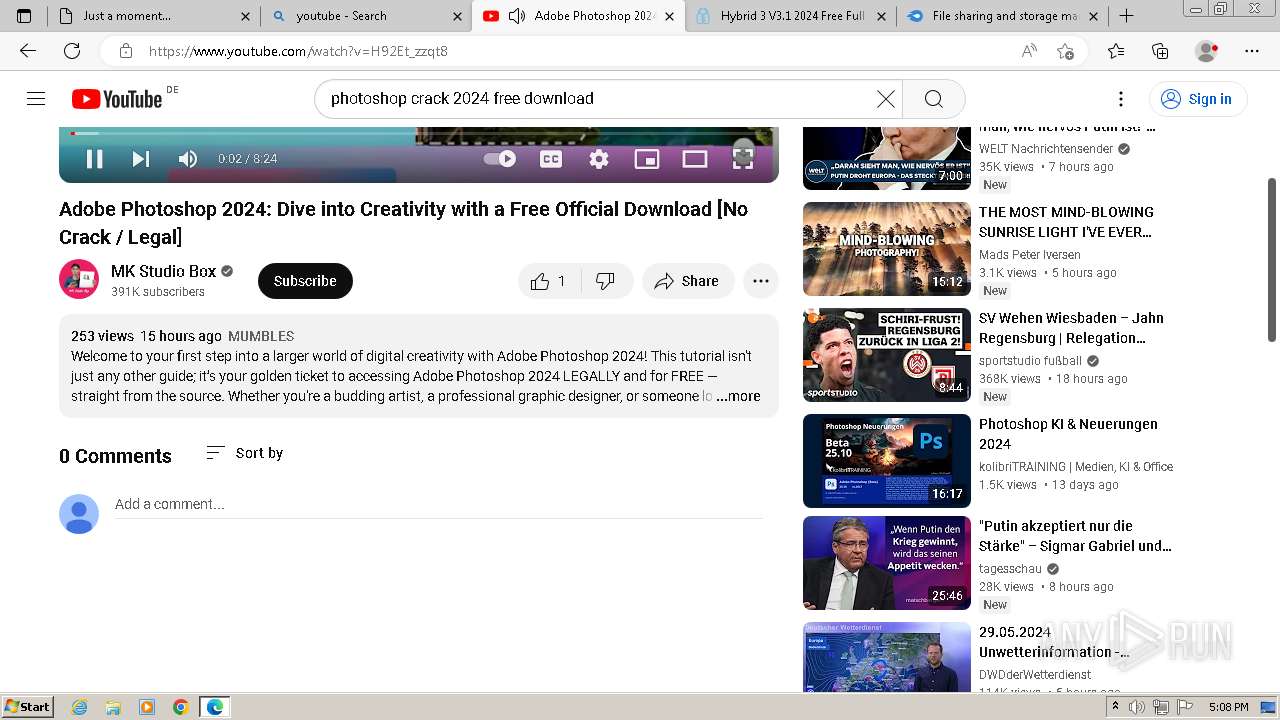Image resolution: width=1280 pixels, height=720 pixels.
Task: Open Unwetterinformation 29.05.2024 video thumbnail
Action: (x=887, y=656)
